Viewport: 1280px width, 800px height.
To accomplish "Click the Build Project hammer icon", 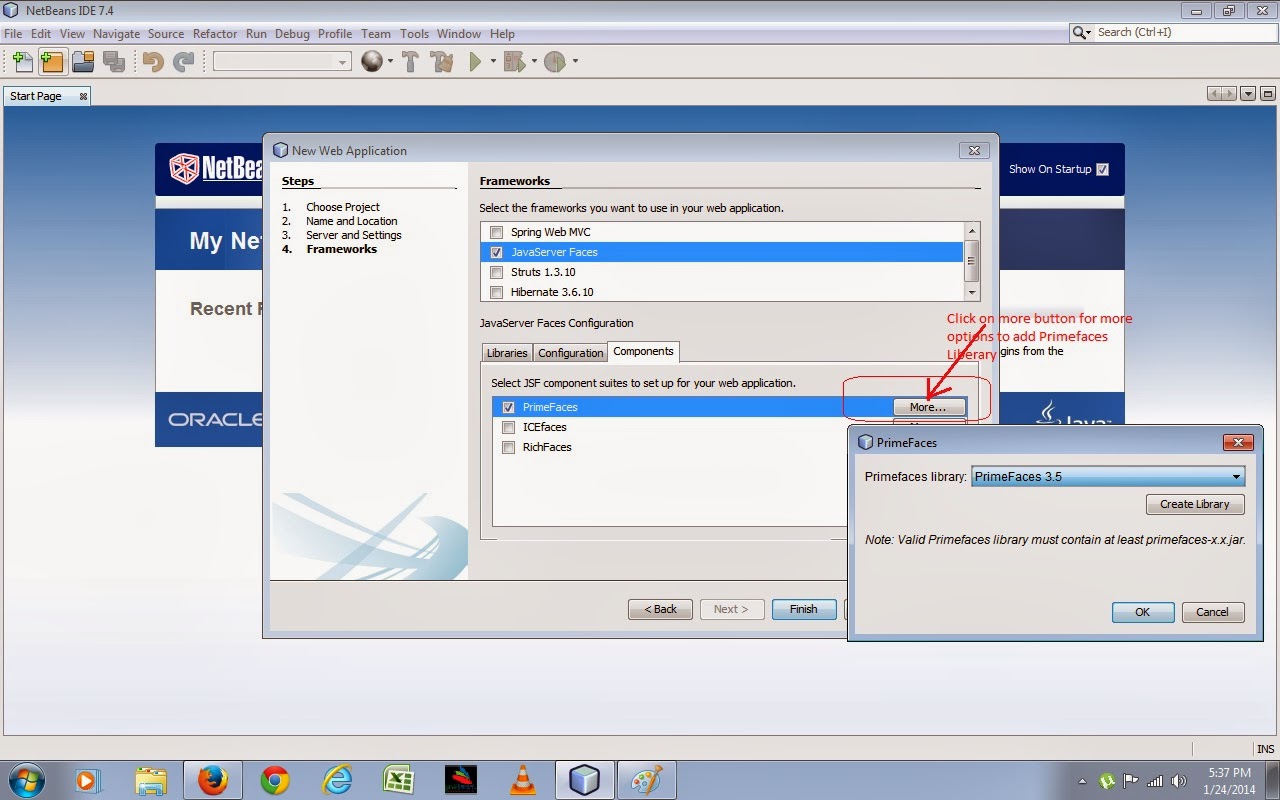I will 410,62.
